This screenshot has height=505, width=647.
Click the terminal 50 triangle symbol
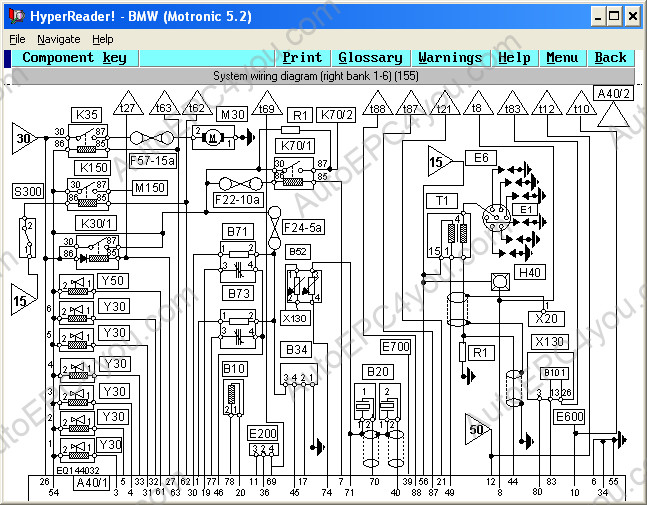(x=476, y=429)
